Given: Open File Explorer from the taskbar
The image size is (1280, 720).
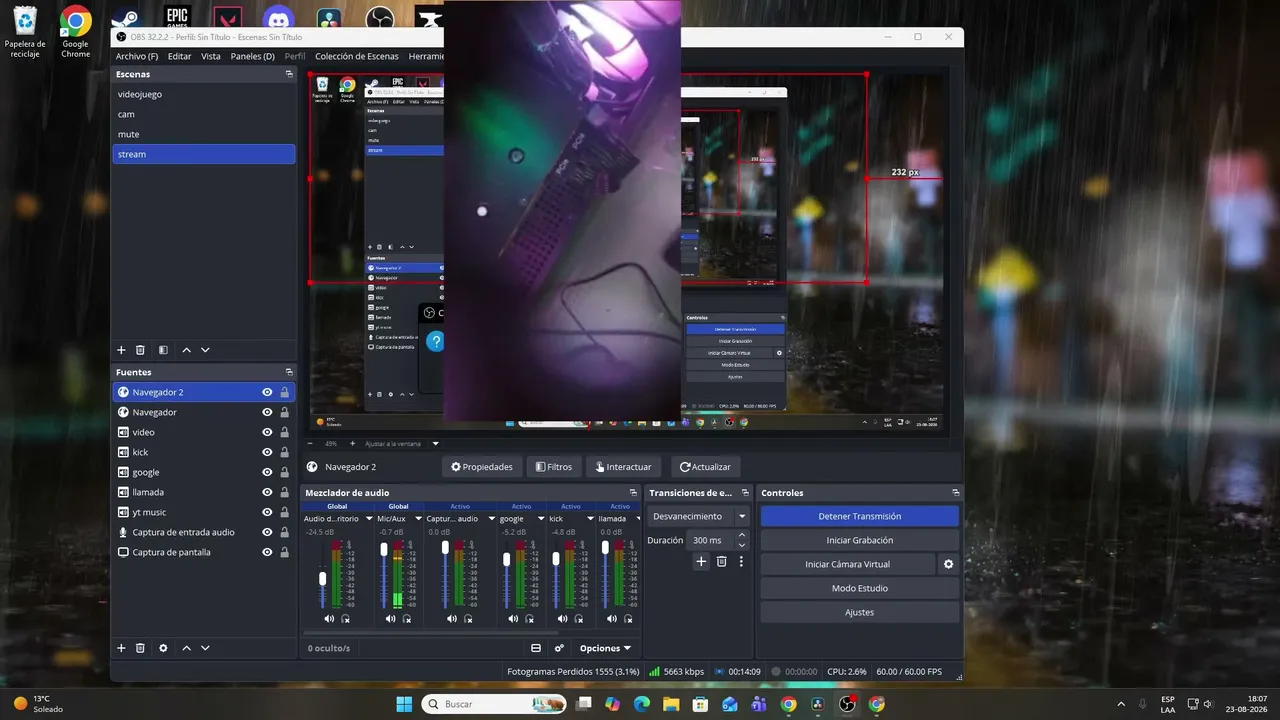Looking at the screenshot, I should click(671, 704).
